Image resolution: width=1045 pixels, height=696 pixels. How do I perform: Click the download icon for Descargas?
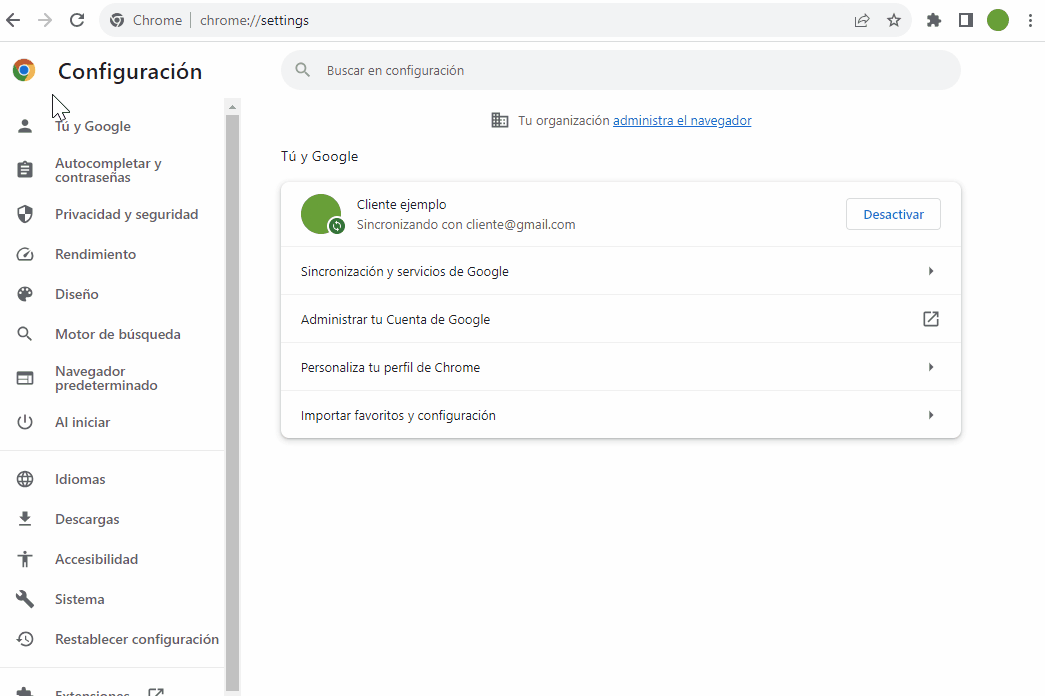point(25,519)
